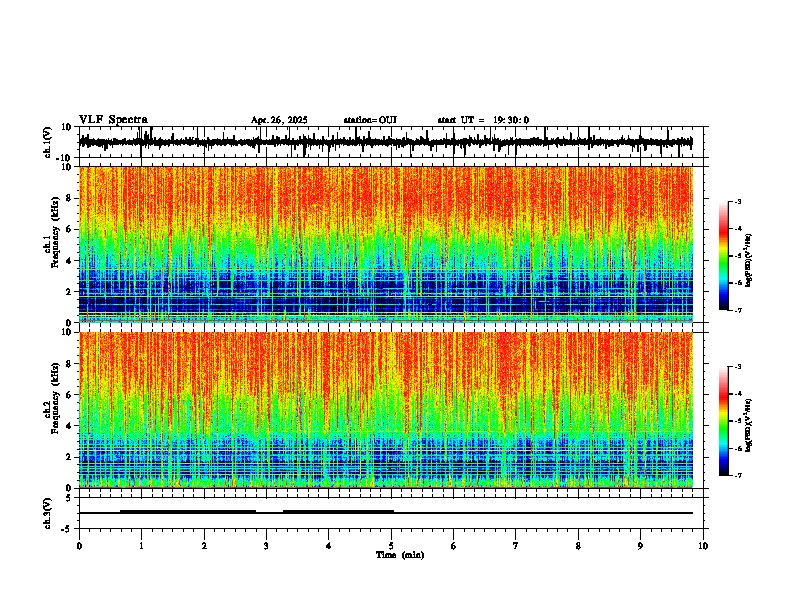Image resolution: width=792 pixels, height=612 pixels.
Task: Click time axis tick label "2"
Action: pyautogui.click(x=204, y=546)
